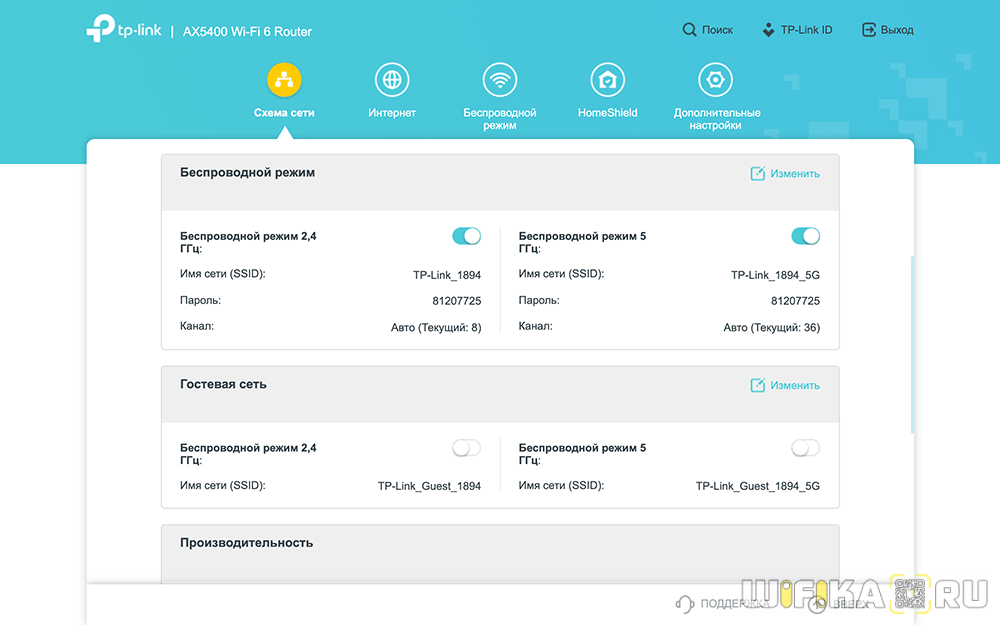Click the TP-Link logo in header
This screenshot has width=1000, height=625.
pyautogui.click(x=124, y=31)
